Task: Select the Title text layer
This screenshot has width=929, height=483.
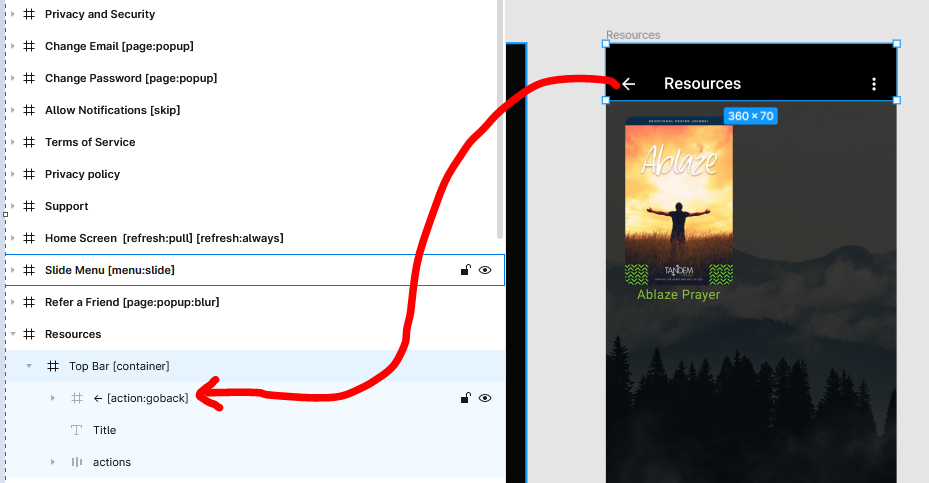Action: [104, 430]
